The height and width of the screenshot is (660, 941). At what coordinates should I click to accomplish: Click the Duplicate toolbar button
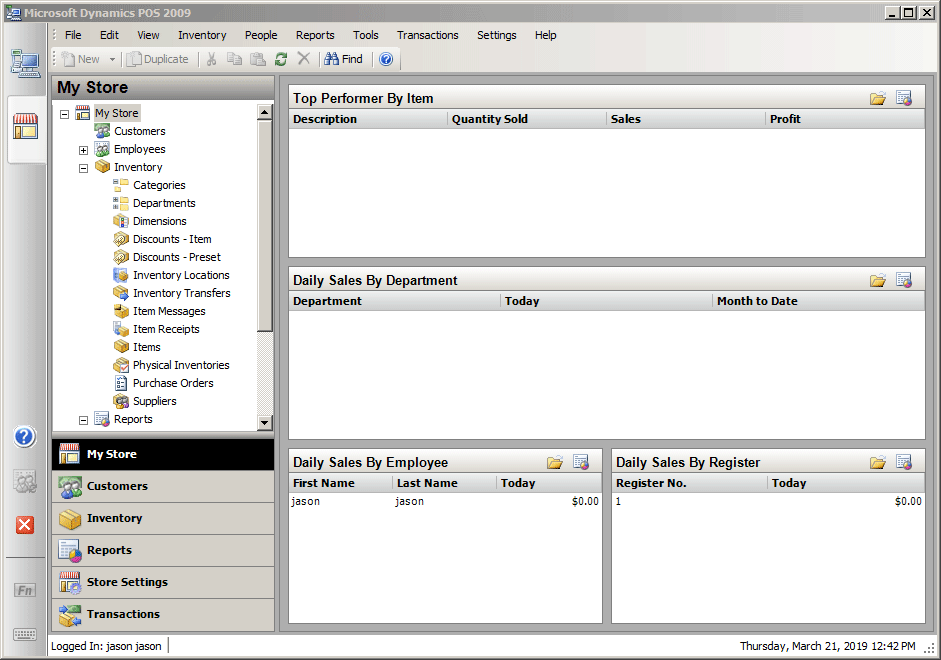[158, 59]
